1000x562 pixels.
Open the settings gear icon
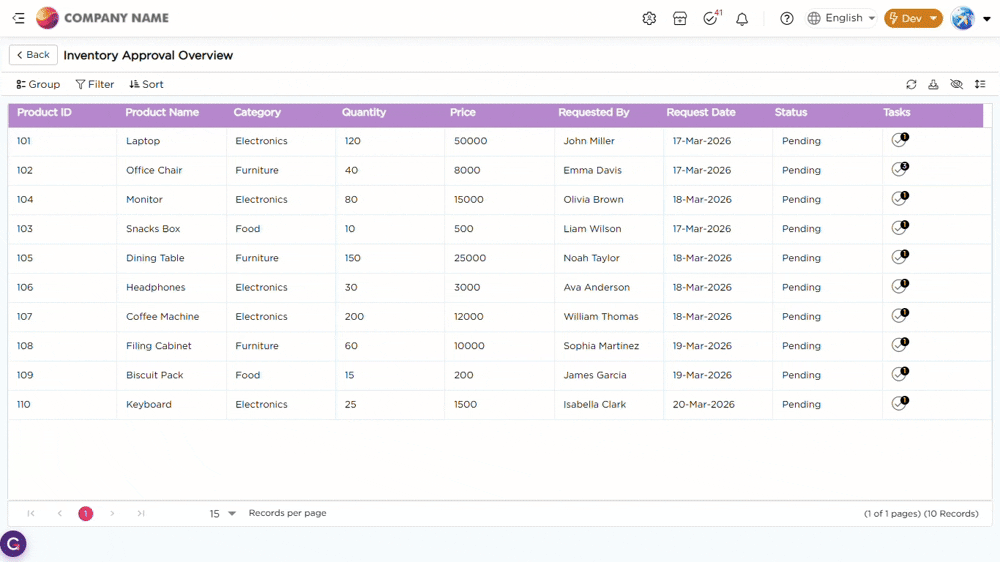click(x=649, y=18)
